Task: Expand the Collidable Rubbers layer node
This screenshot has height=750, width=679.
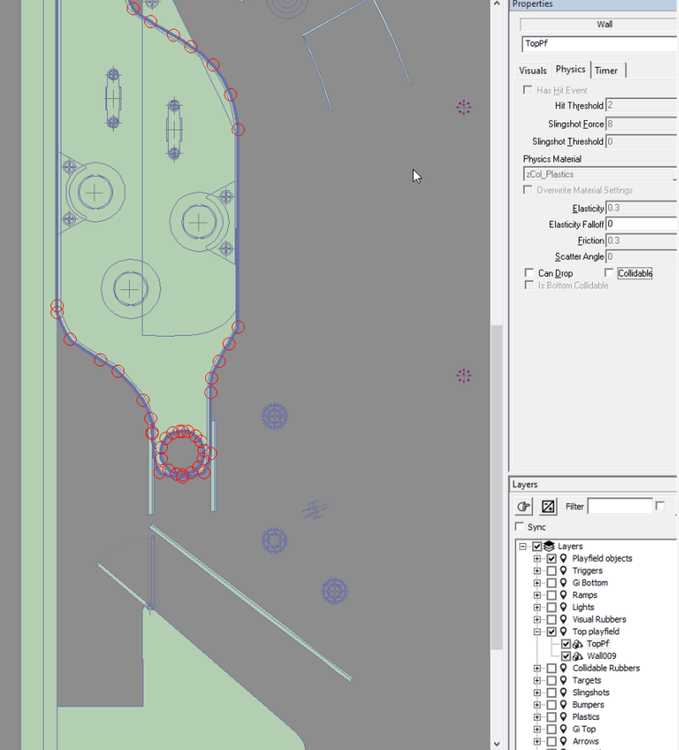Action: 537,668
